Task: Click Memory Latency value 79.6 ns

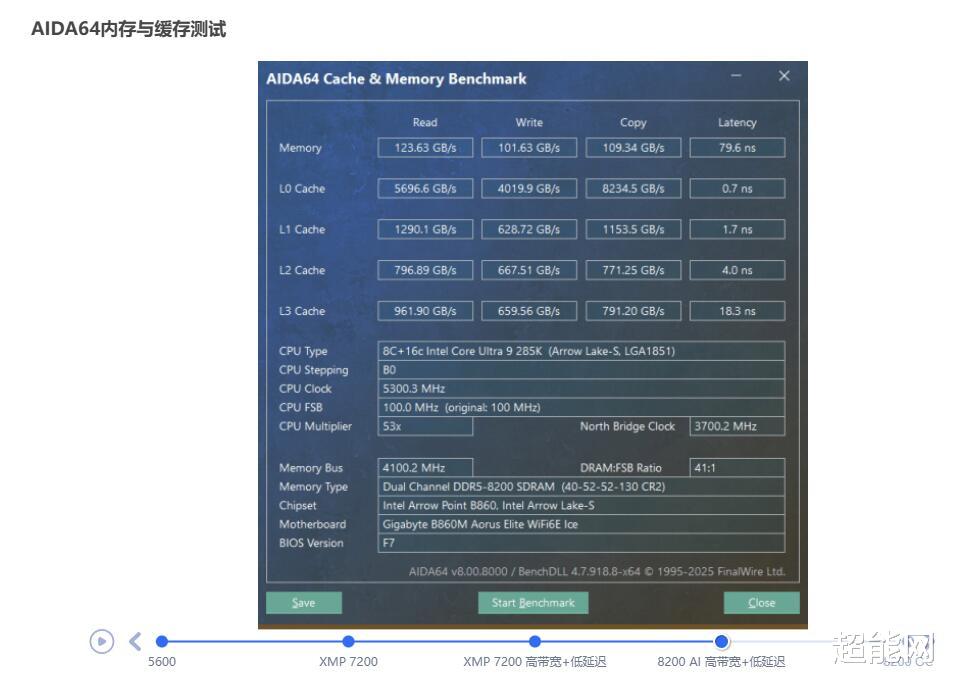Action: click(737, 148)
